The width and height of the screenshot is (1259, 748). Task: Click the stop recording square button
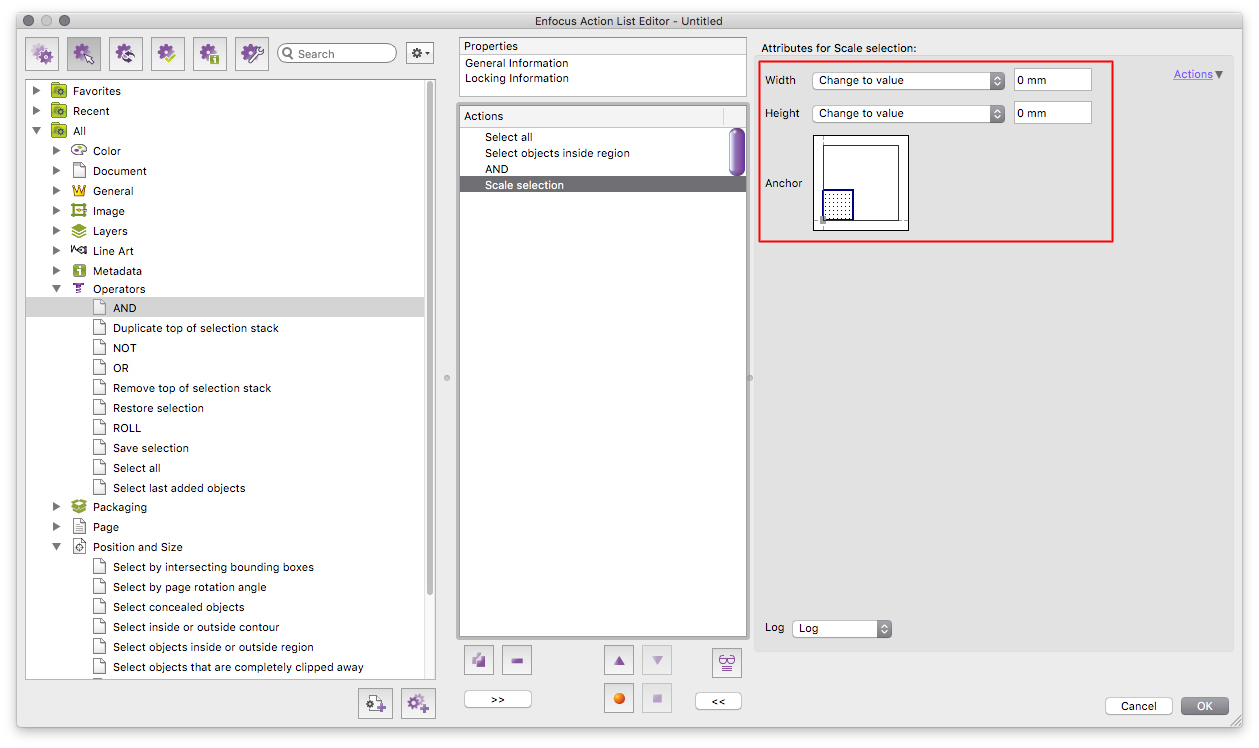(x=657, y=698)
